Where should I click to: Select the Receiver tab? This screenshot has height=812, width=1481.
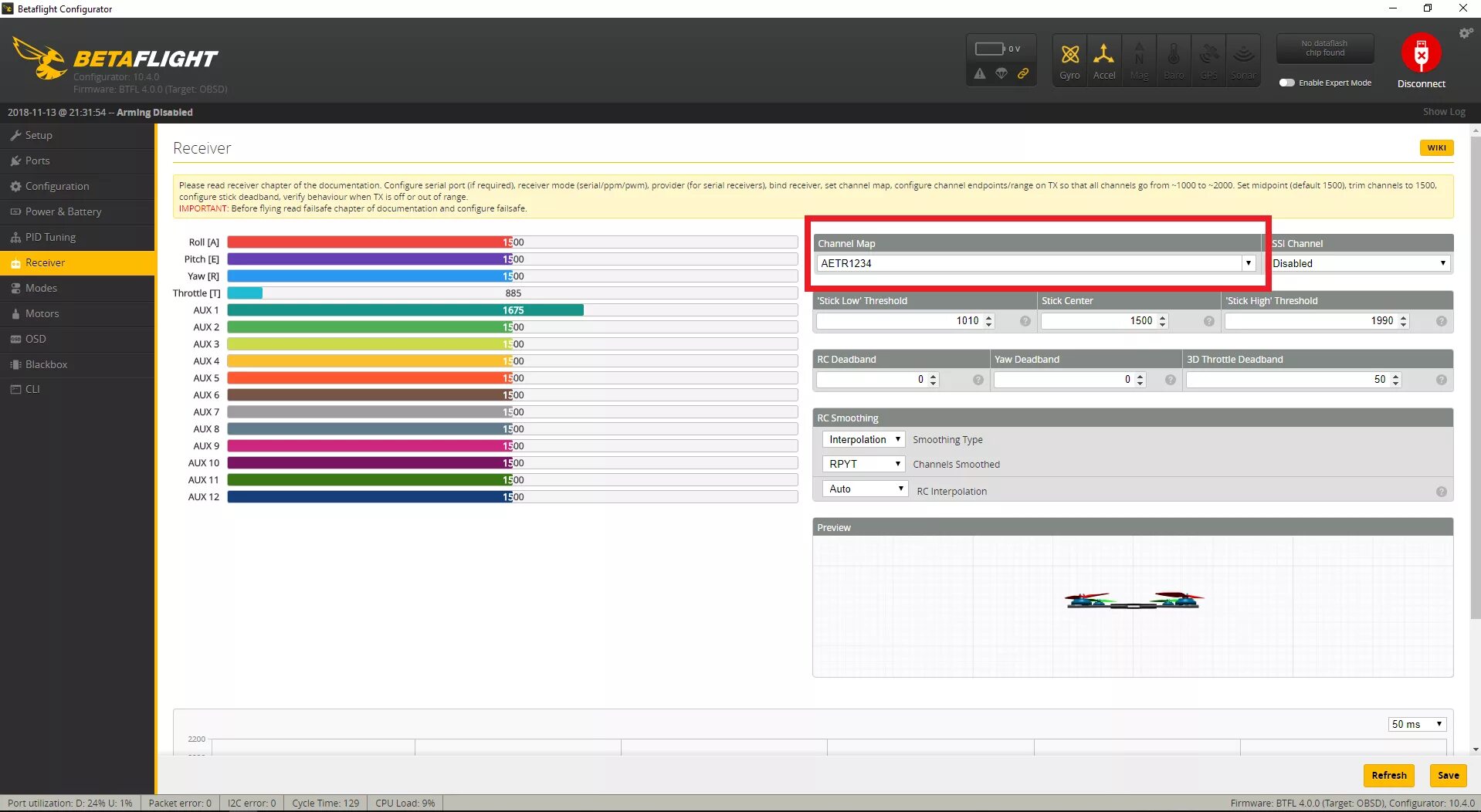(x=77, y=262)
